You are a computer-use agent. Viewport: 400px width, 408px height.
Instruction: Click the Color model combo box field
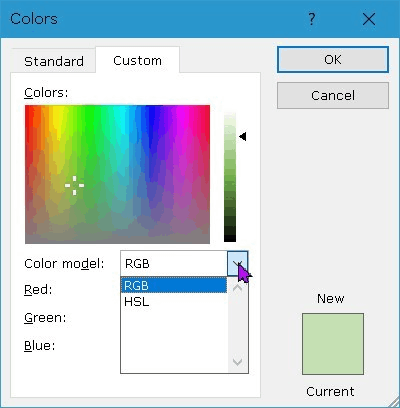(x=174, y=263)
